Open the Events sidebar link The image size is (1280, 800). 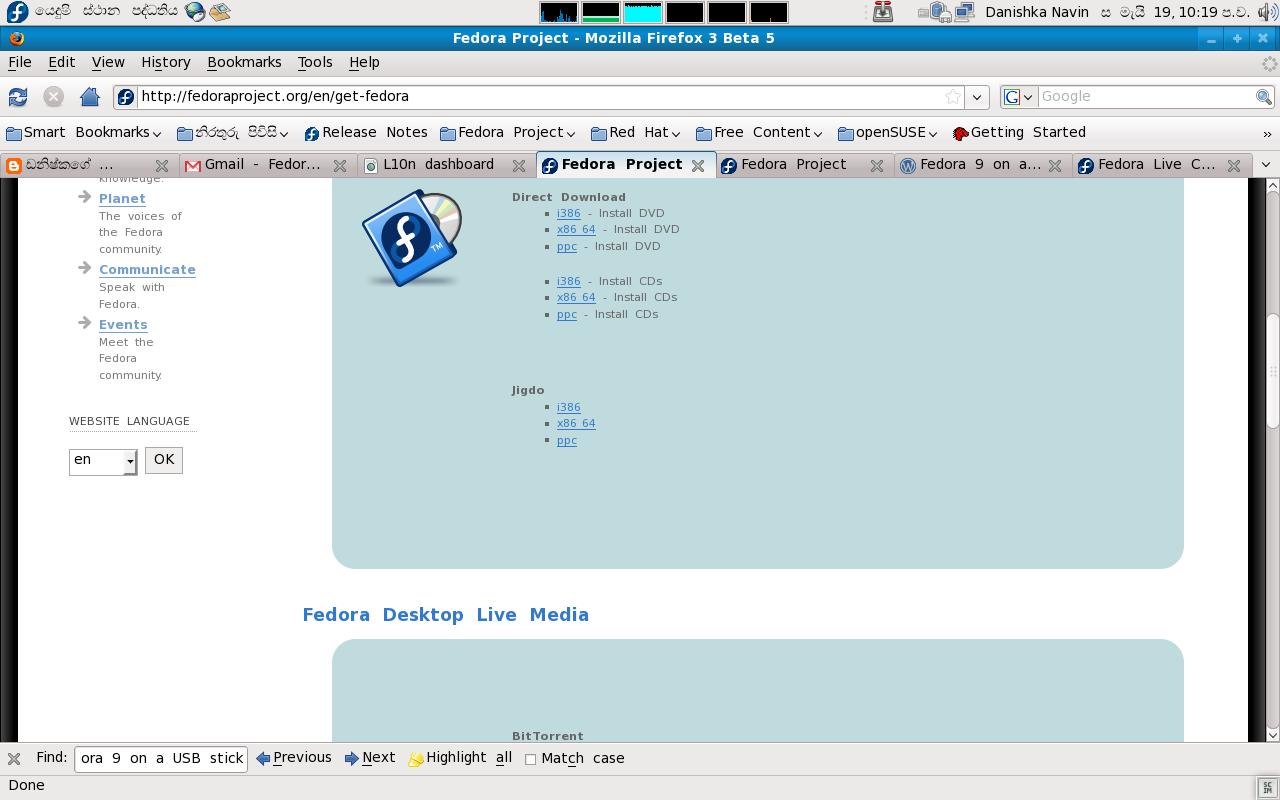coord(123,325)
